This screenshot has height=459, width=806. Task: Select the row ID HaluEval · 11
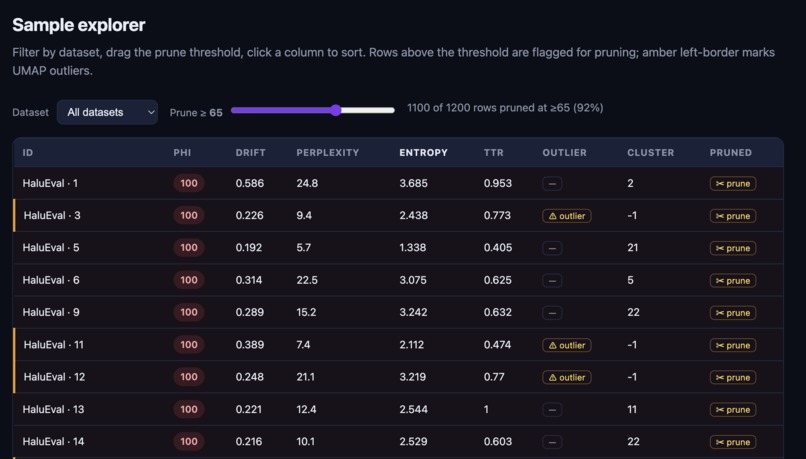point(53,344)
